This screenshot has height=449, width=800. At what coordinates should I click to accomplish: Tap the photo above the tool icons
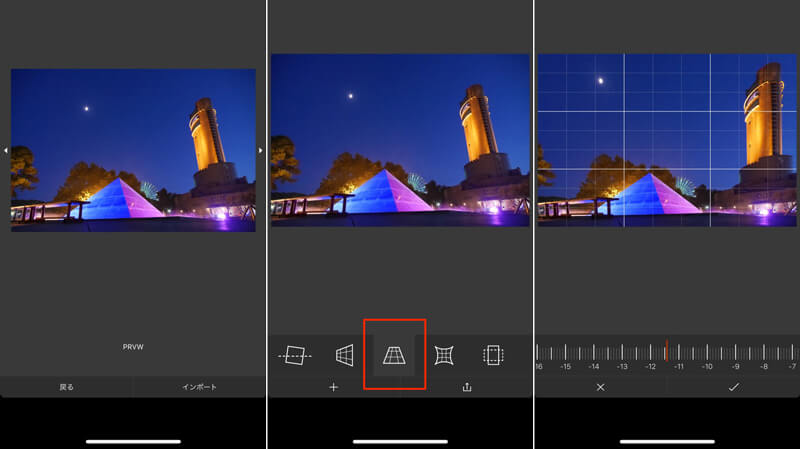coord(400,140)
